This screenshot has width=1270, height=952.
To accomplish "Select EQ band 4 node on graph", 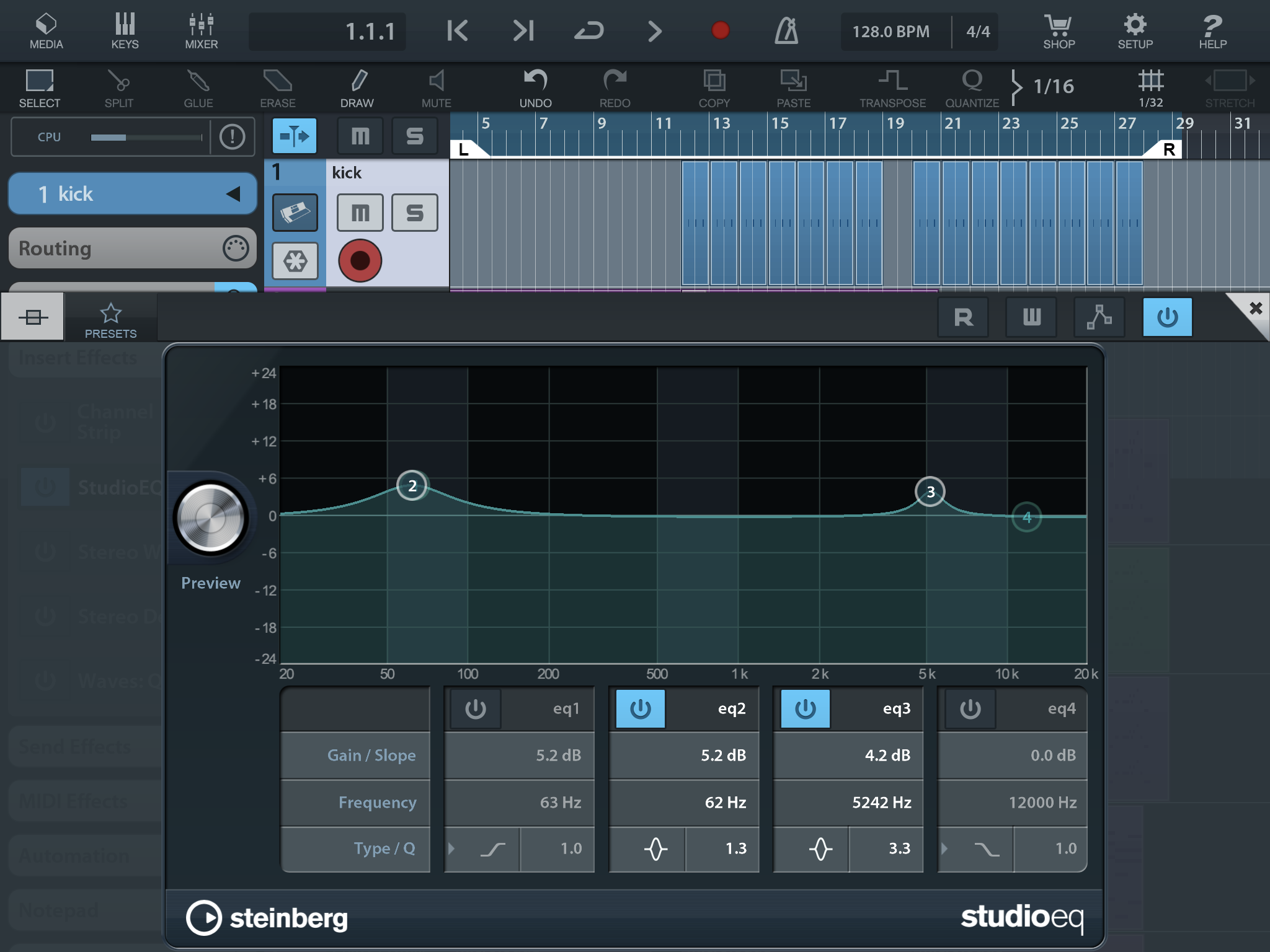I will click(x=1027, y=517).
